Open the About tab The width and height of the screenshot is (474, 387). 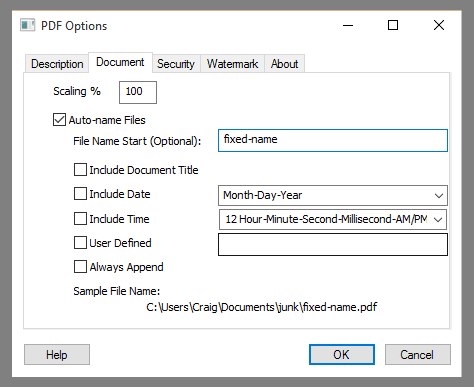pos(284,64)
